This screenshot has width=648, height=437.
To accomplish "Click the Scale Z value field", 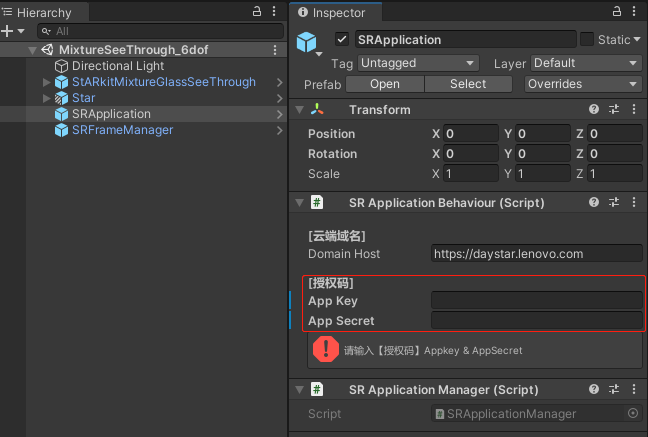I will 615,174.
